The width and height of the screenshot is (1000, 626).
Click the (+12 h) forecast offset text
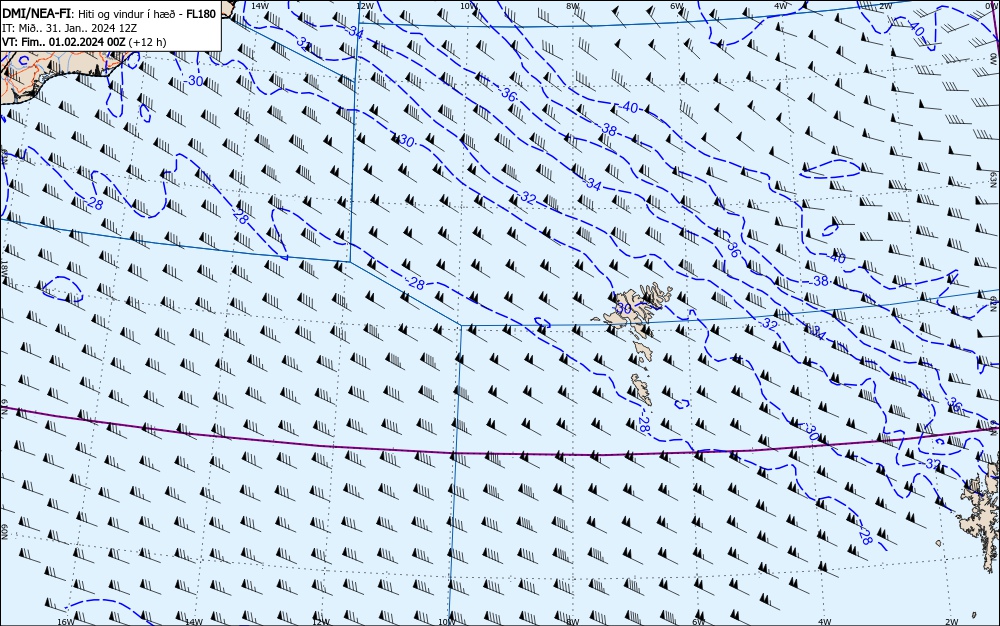click(147, 42)
